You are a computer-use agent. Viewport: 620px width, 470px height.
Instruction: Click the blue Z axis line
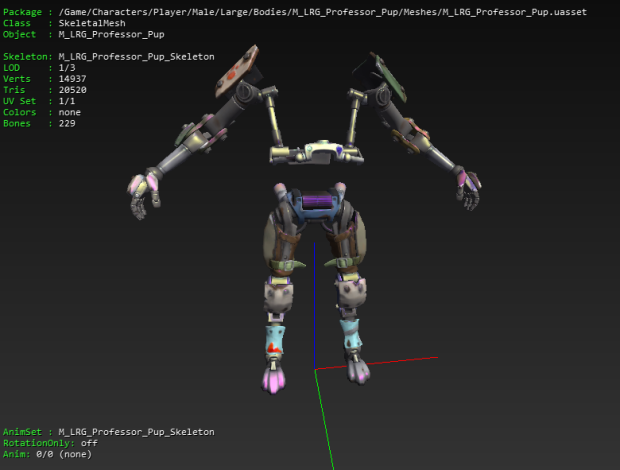point(314,306)
